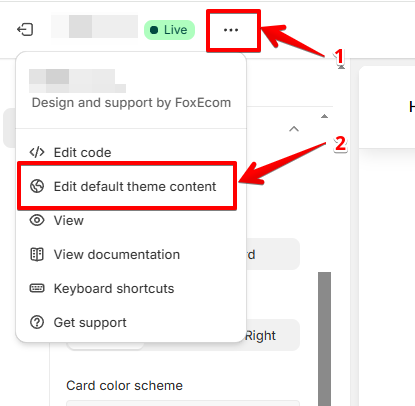Viewport: 415px width, 406px height.
Task: Open View documentation menu entry
Action: [117, 254]
